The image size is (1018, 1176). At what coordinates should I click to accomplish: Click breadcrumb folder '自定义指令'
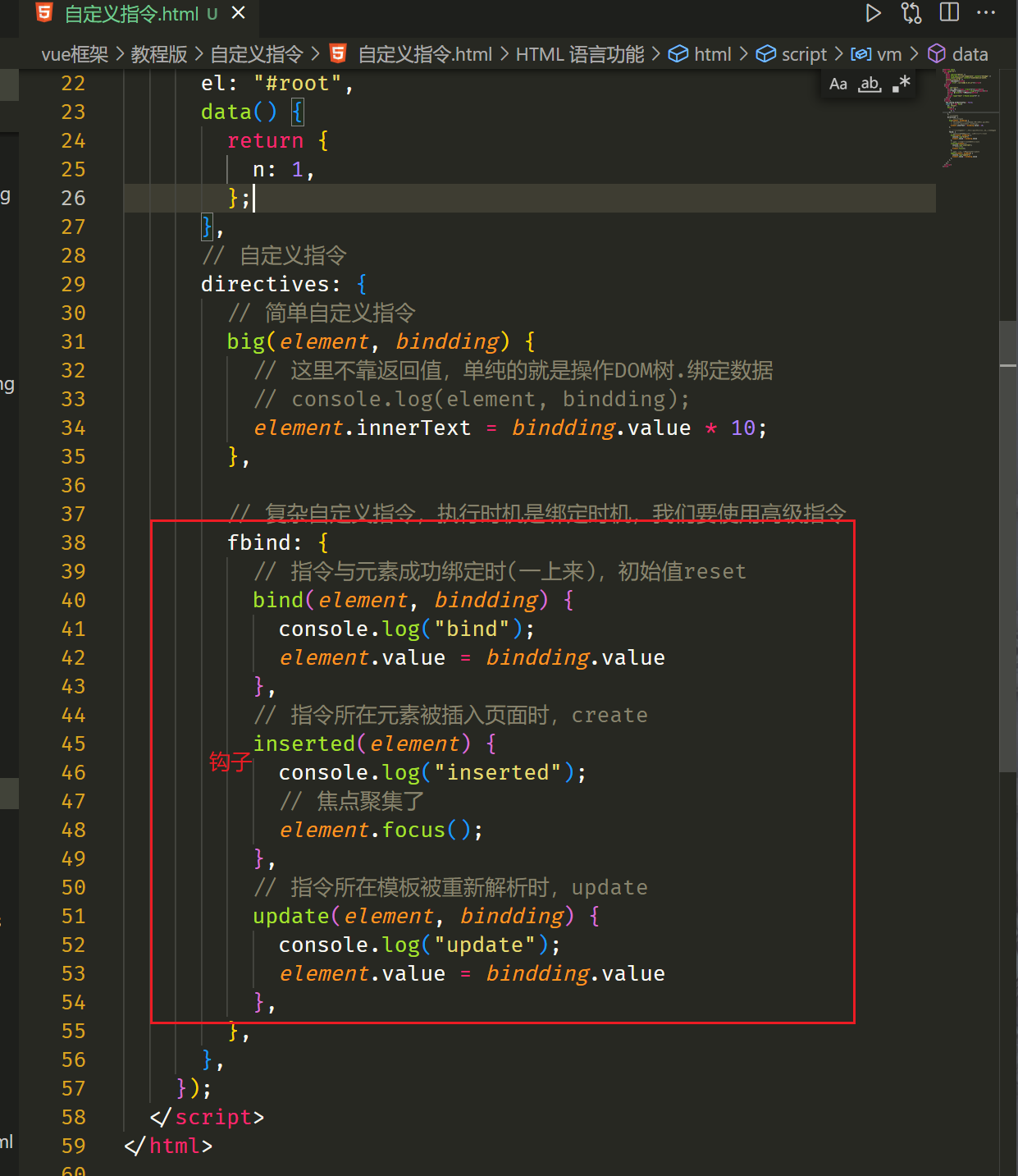pyautogui.click(x=257, y=54)
